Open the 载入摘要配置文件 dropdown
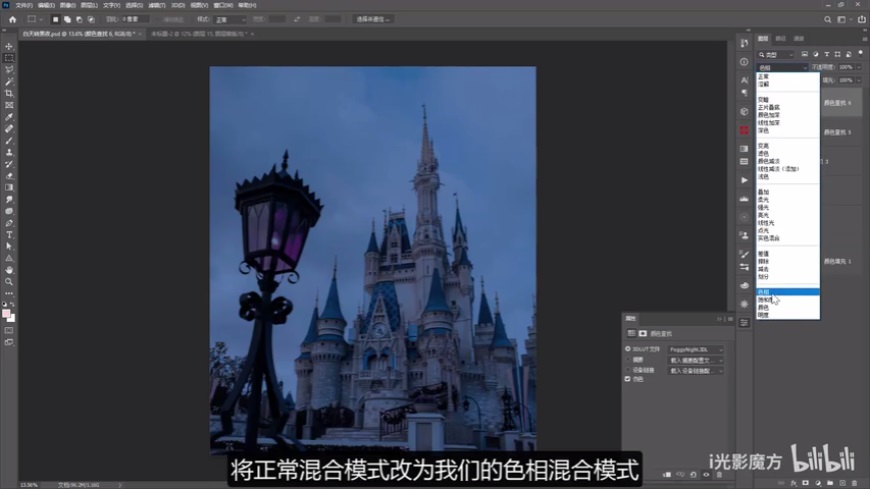Screen dimensions: 870x489 tap(695, 360)
